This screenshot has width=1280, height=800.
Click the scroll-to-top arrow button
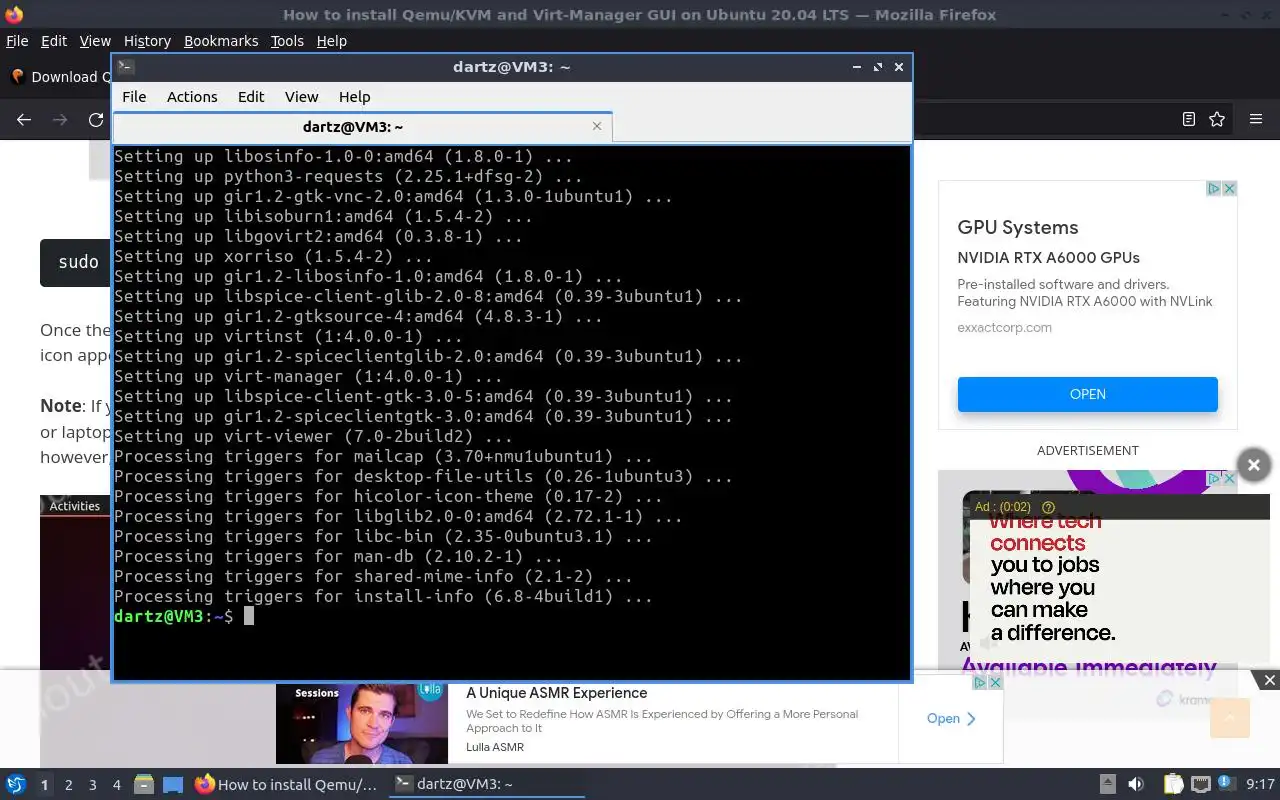[x=1230, y=718]
